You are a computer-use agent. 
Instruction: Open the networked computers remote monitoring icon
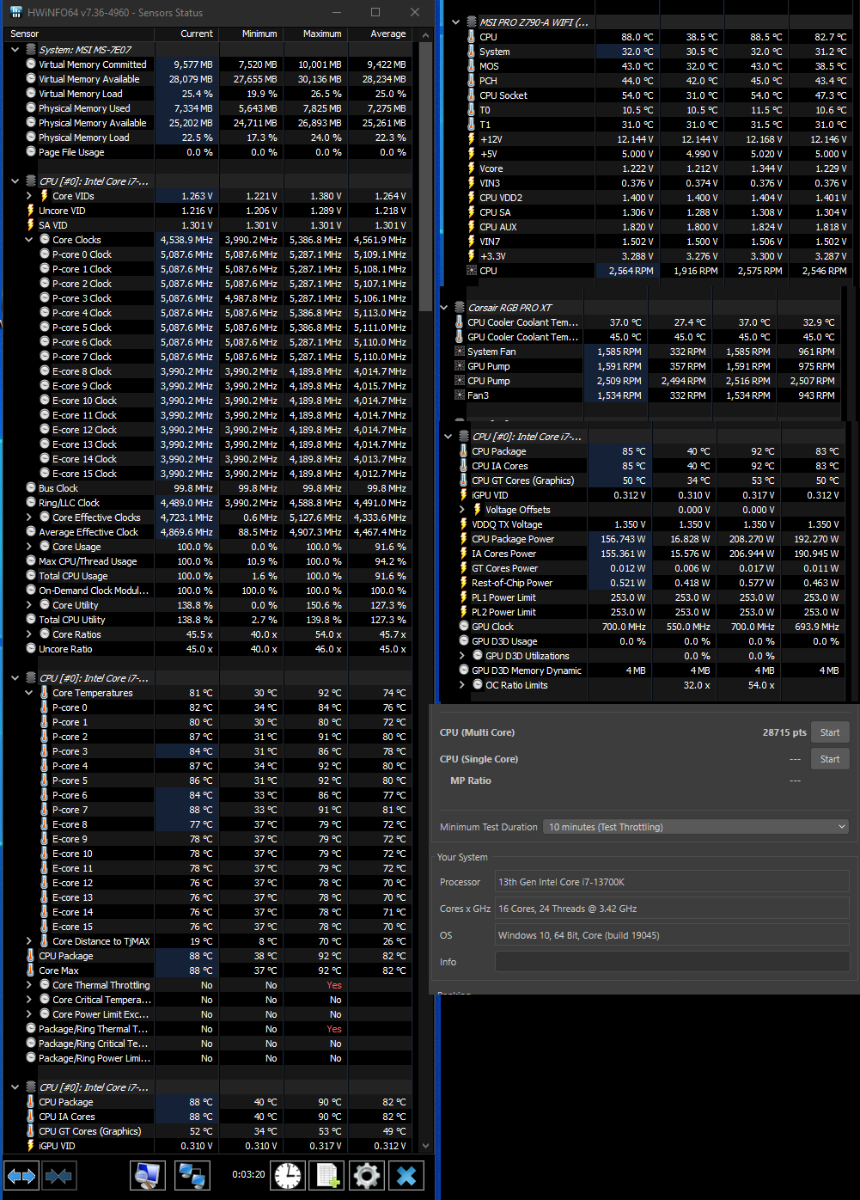(x=192, y=1174)
